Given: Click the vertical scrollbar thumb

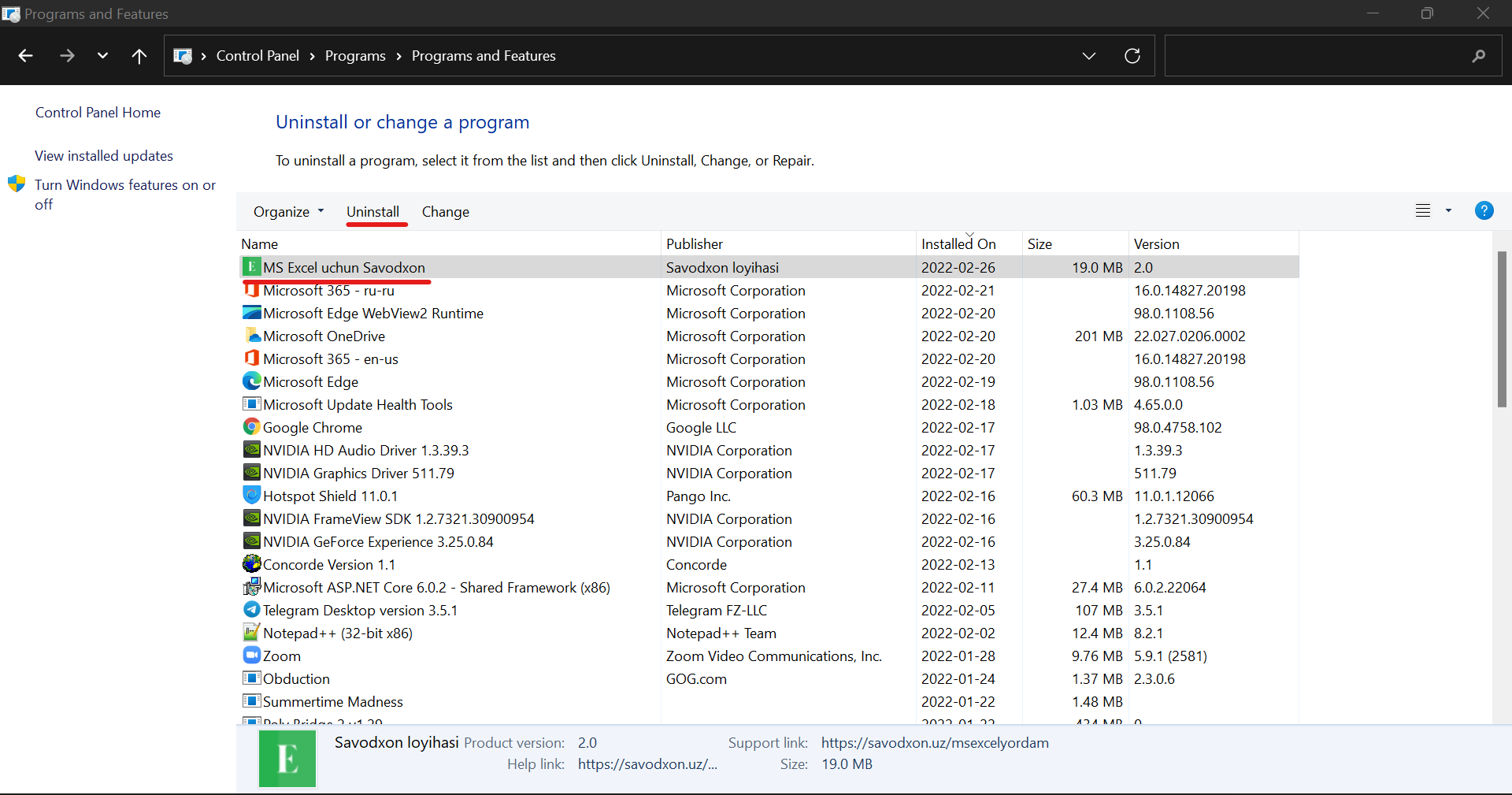Looking at the screenshot, I should click(x=1502, y=329).
